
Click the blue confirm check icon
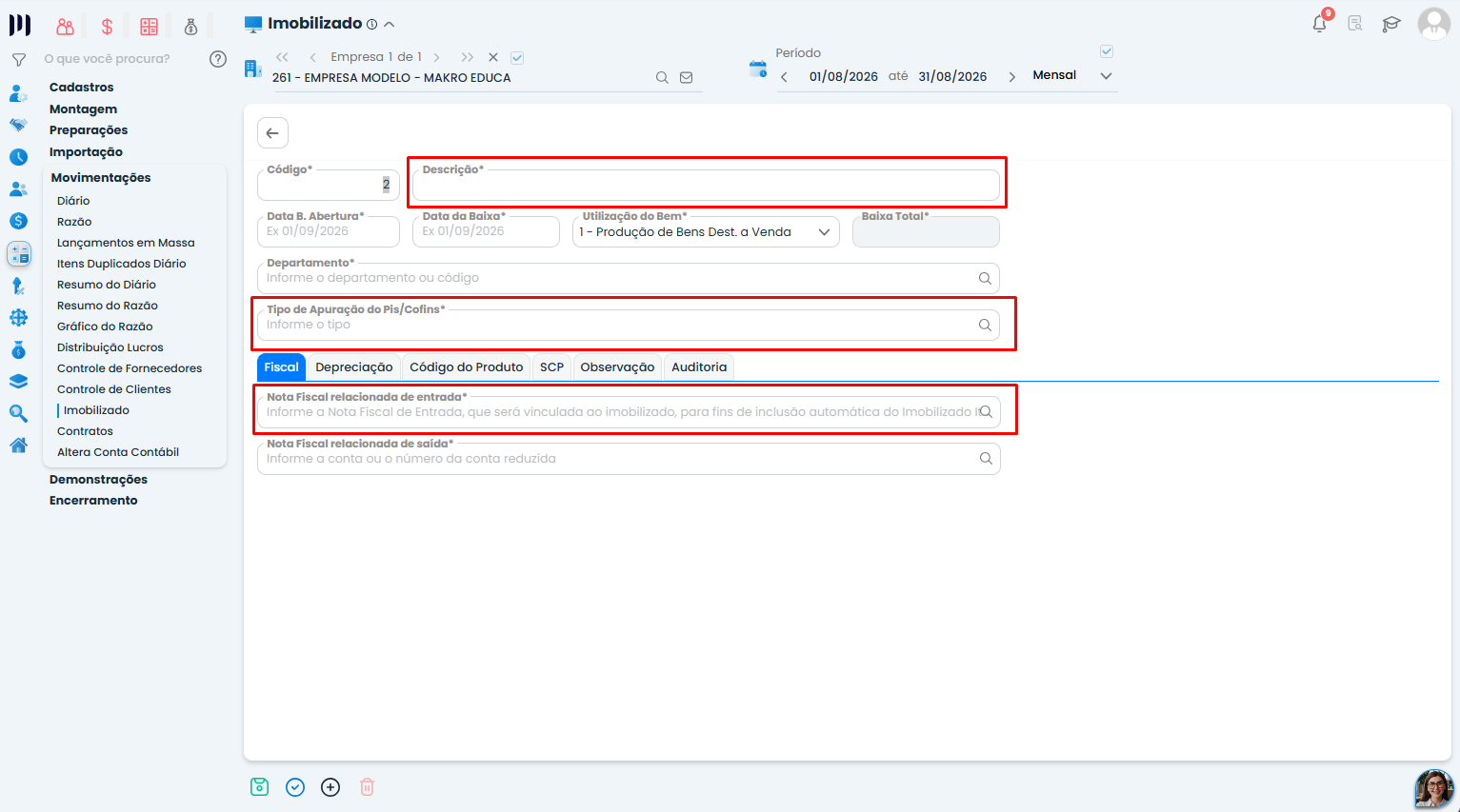295,787
